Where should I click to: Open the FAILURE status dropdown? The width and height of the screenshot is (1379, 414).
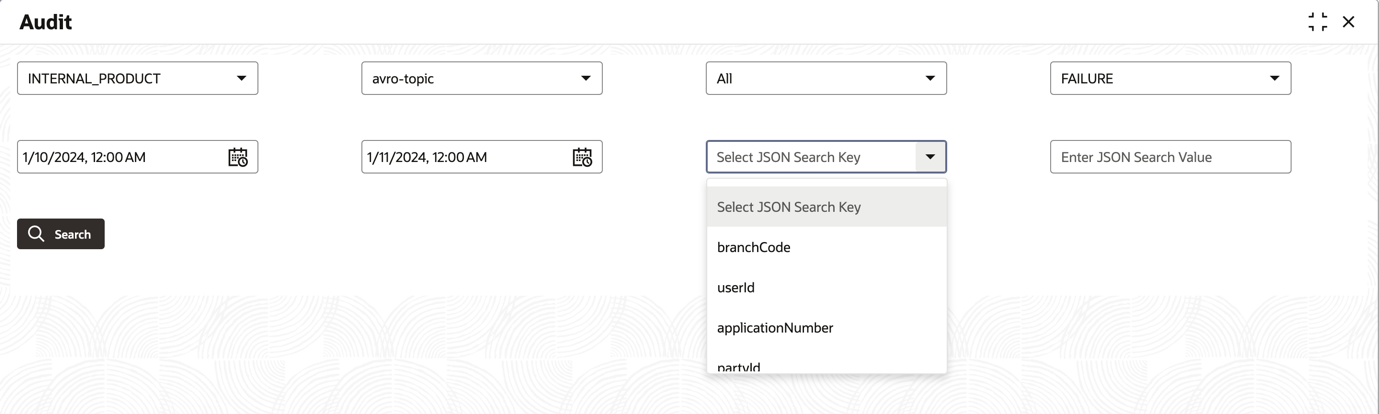1170,78
